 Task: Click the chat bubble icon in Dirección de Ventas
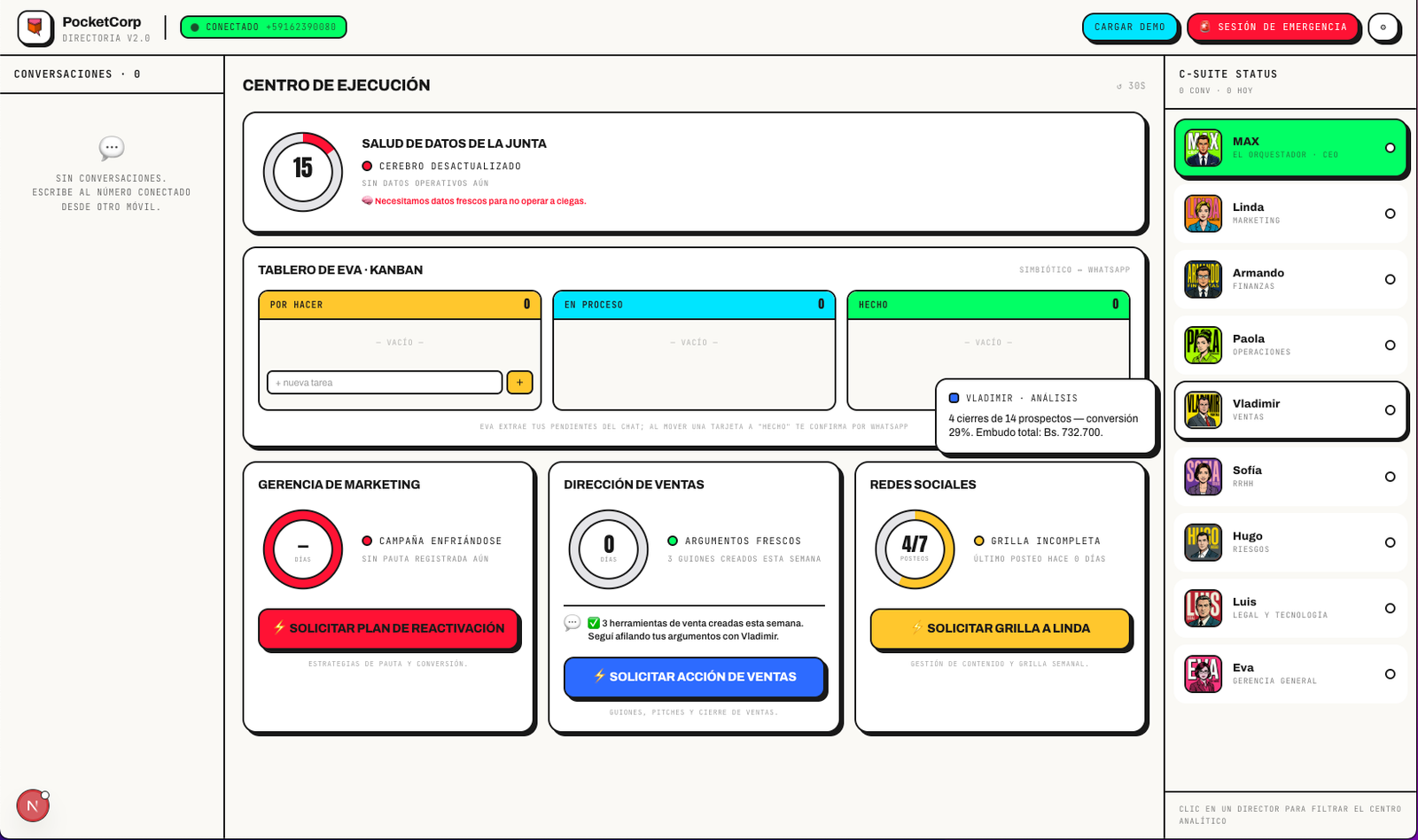573,623
